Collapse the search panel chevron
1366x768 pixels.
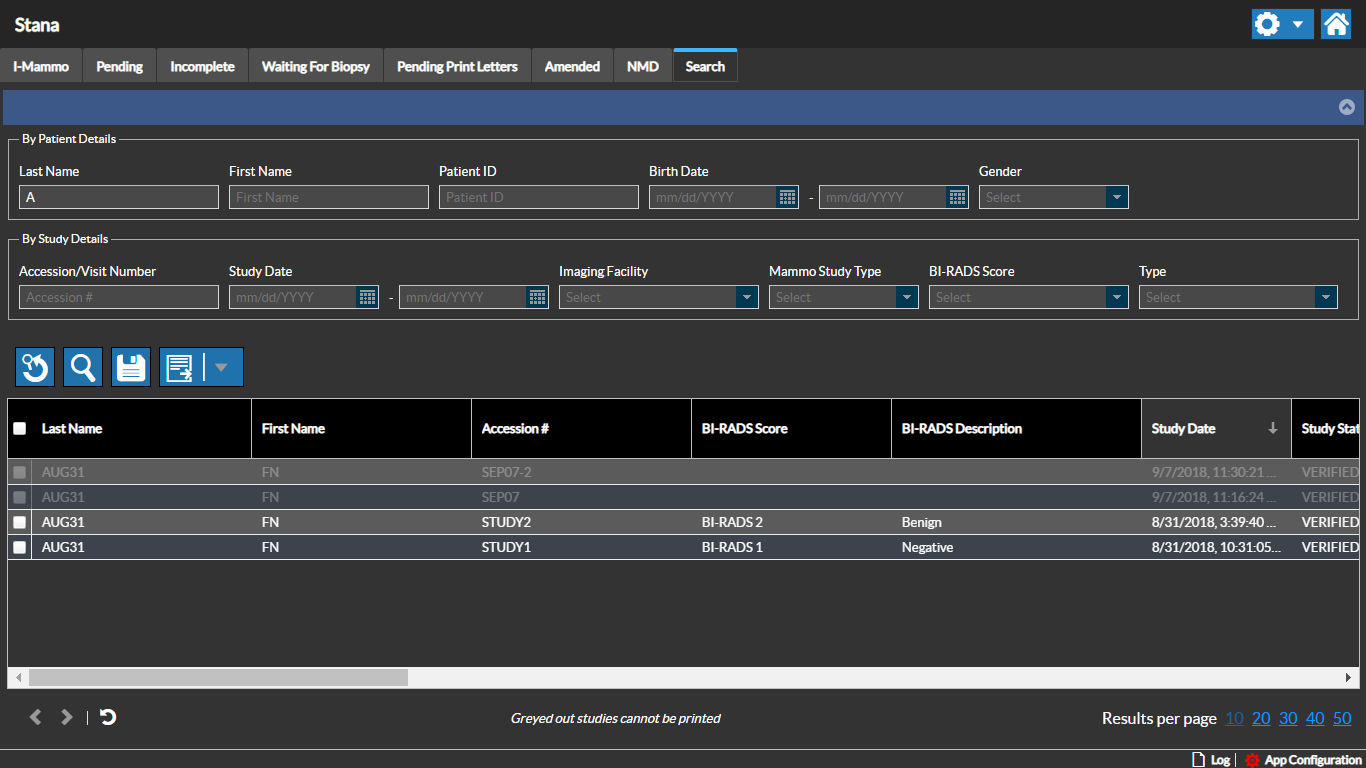coord(1347,107)
